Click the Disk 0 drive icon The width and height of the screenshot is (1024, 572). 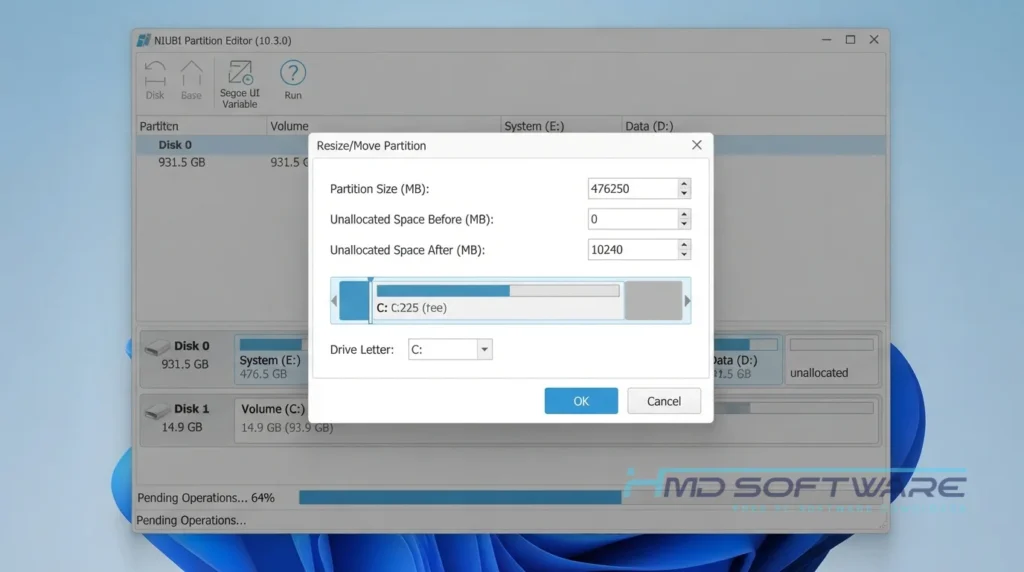coord(157,348)
